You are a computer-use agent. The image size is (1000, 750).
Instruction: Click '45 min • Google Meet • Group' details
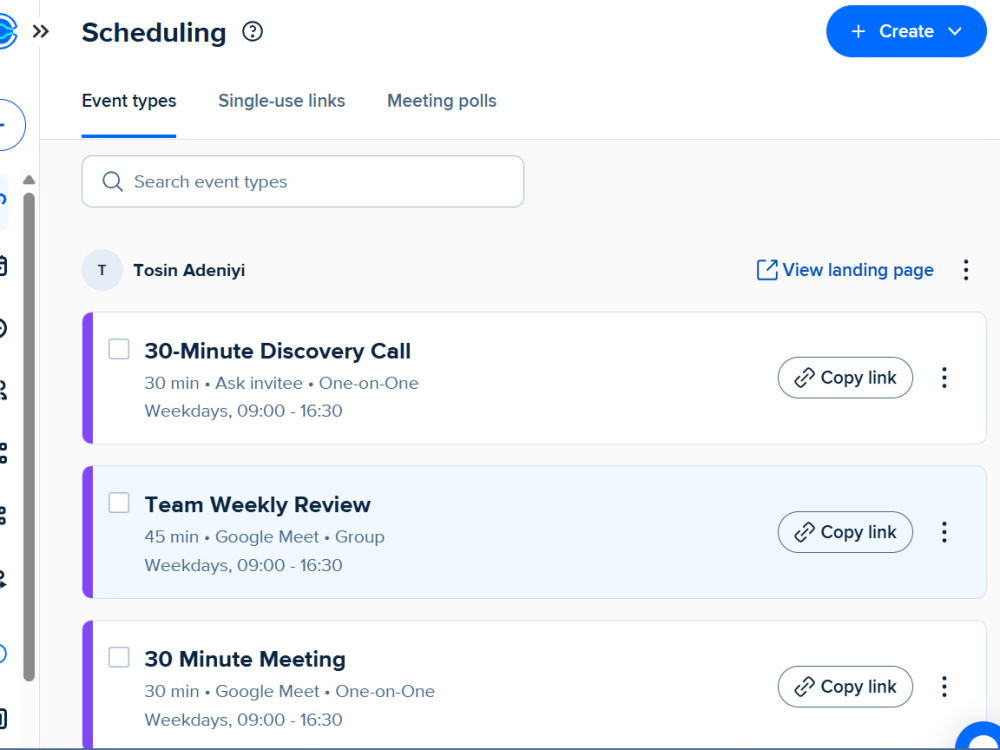click(x=264, y=537)
